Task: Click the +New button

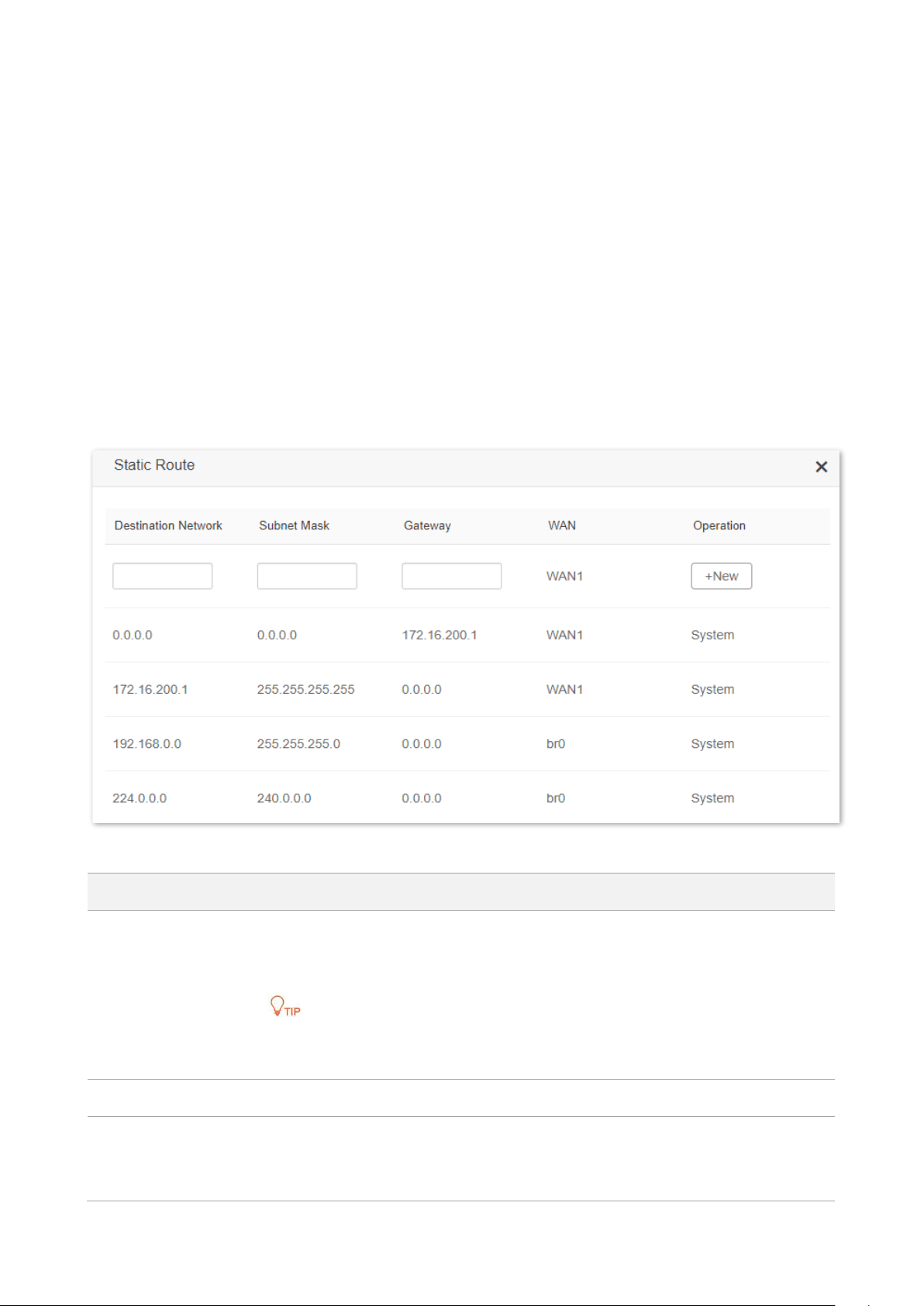Action: tap(721, 576)
